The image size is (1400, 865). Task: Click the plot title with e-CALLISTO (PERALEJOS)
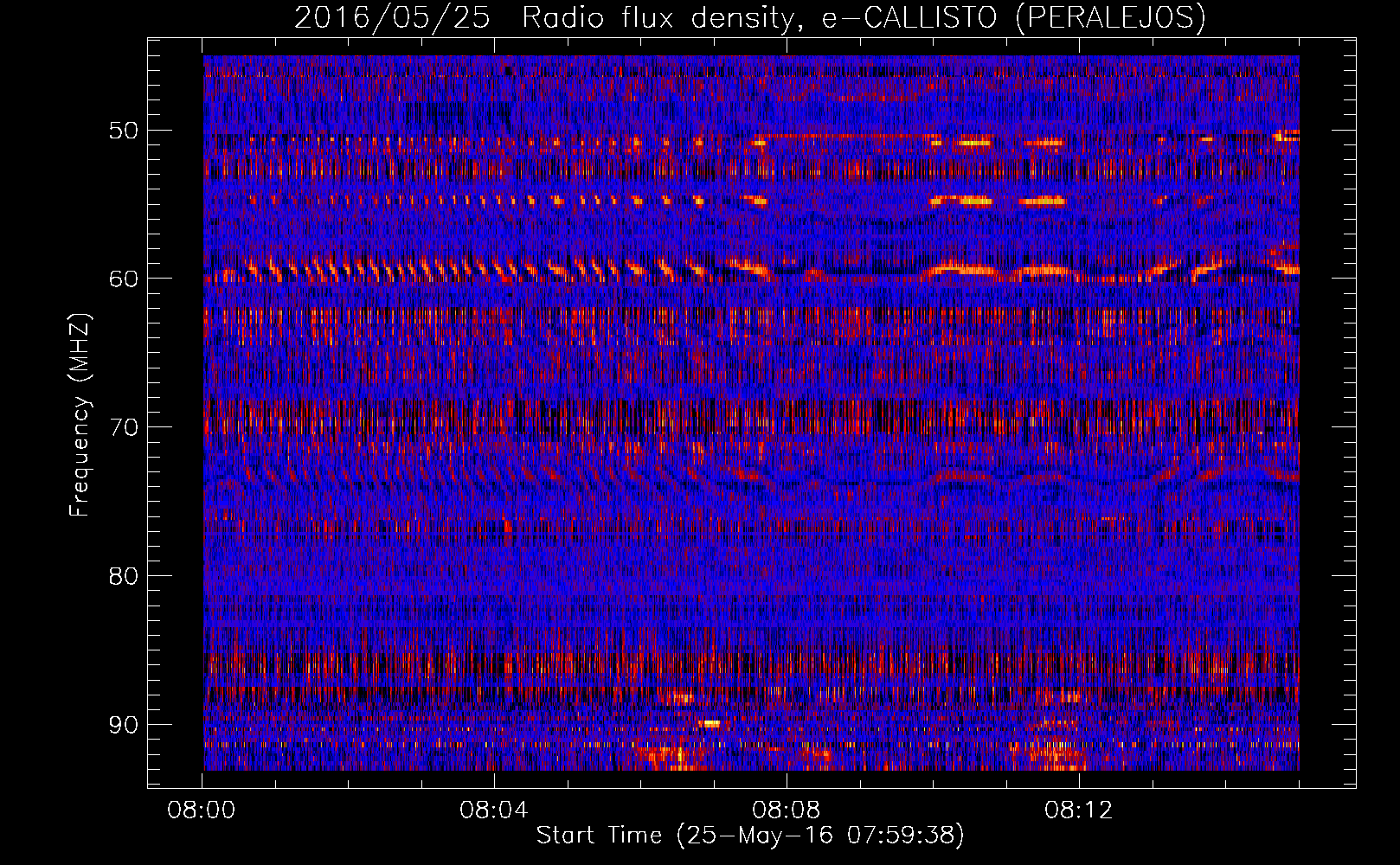pyautogui.click(x=750, y=17)
